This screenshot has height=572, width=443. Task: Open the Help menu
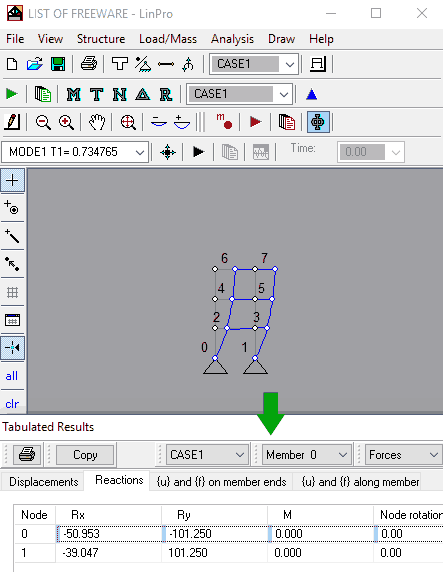(321, 39)
